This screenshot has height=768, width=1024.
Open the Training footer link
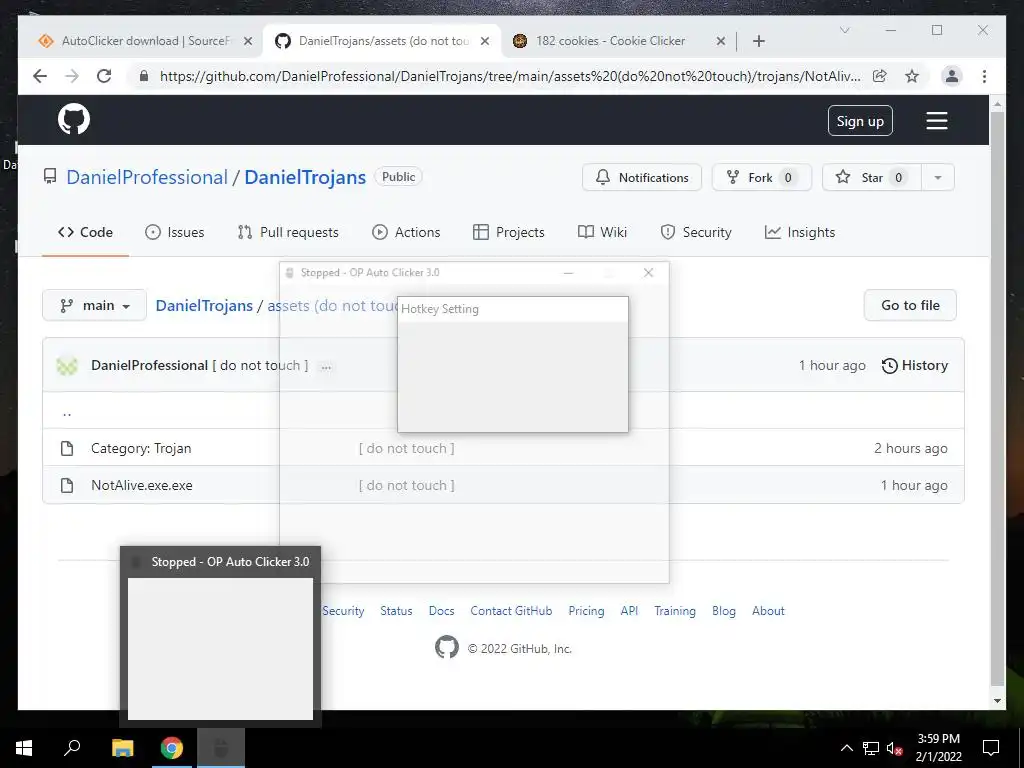[x=675, y=611]
